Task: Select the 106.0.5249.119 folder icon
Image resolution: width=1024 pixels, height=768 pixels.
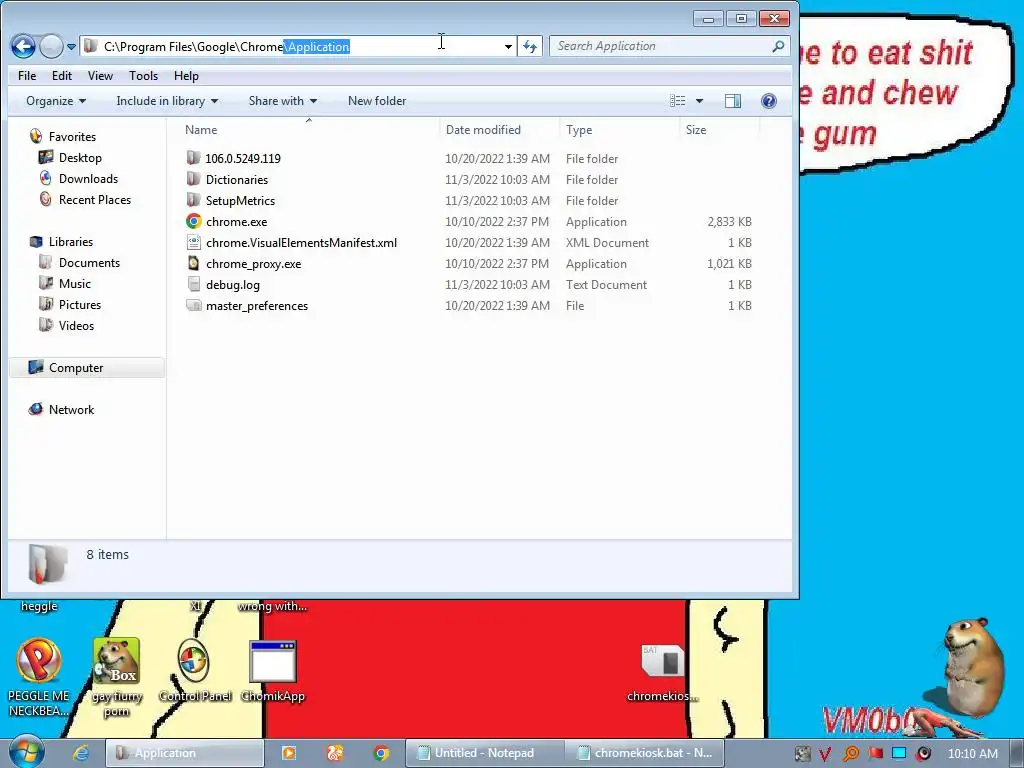Action: [x=193, y=158]
